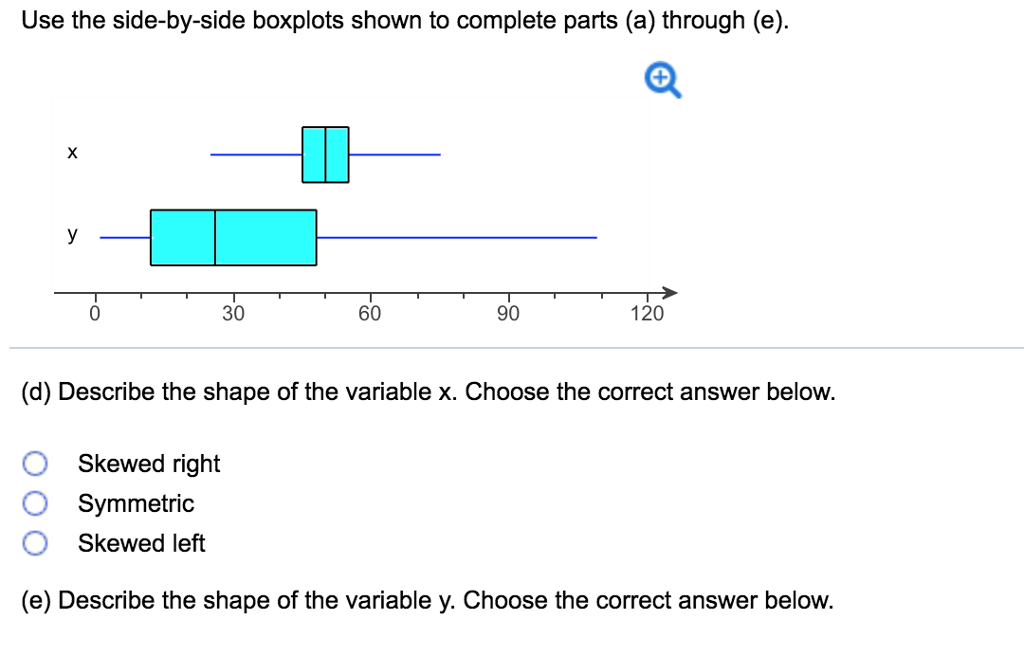Screen dimensions: 1024x656
Task: Click the Skewed right answer text
Action: click(147, 463)
